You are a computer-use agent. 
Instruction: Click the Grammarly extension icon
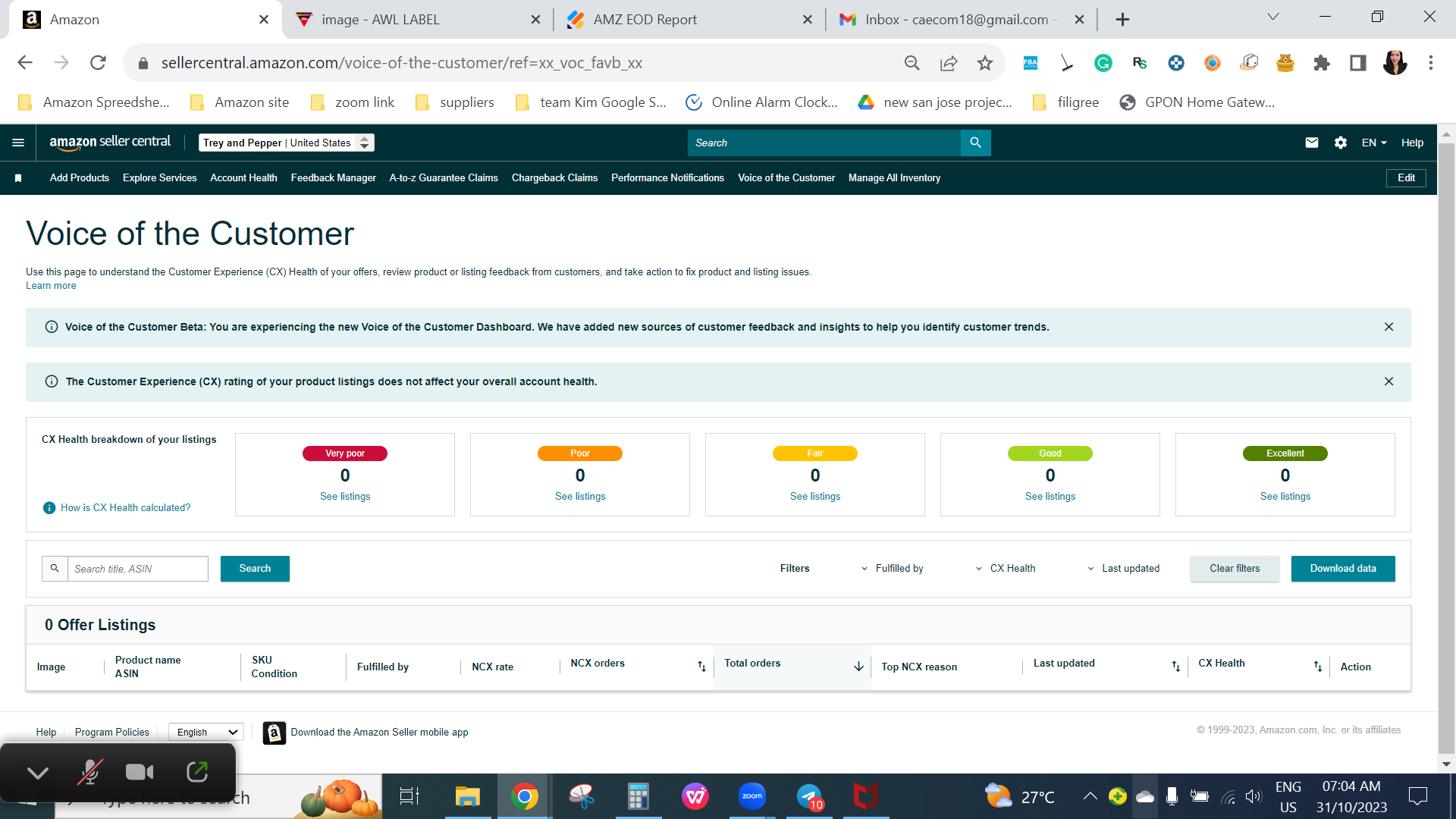tap(1103, 63)
